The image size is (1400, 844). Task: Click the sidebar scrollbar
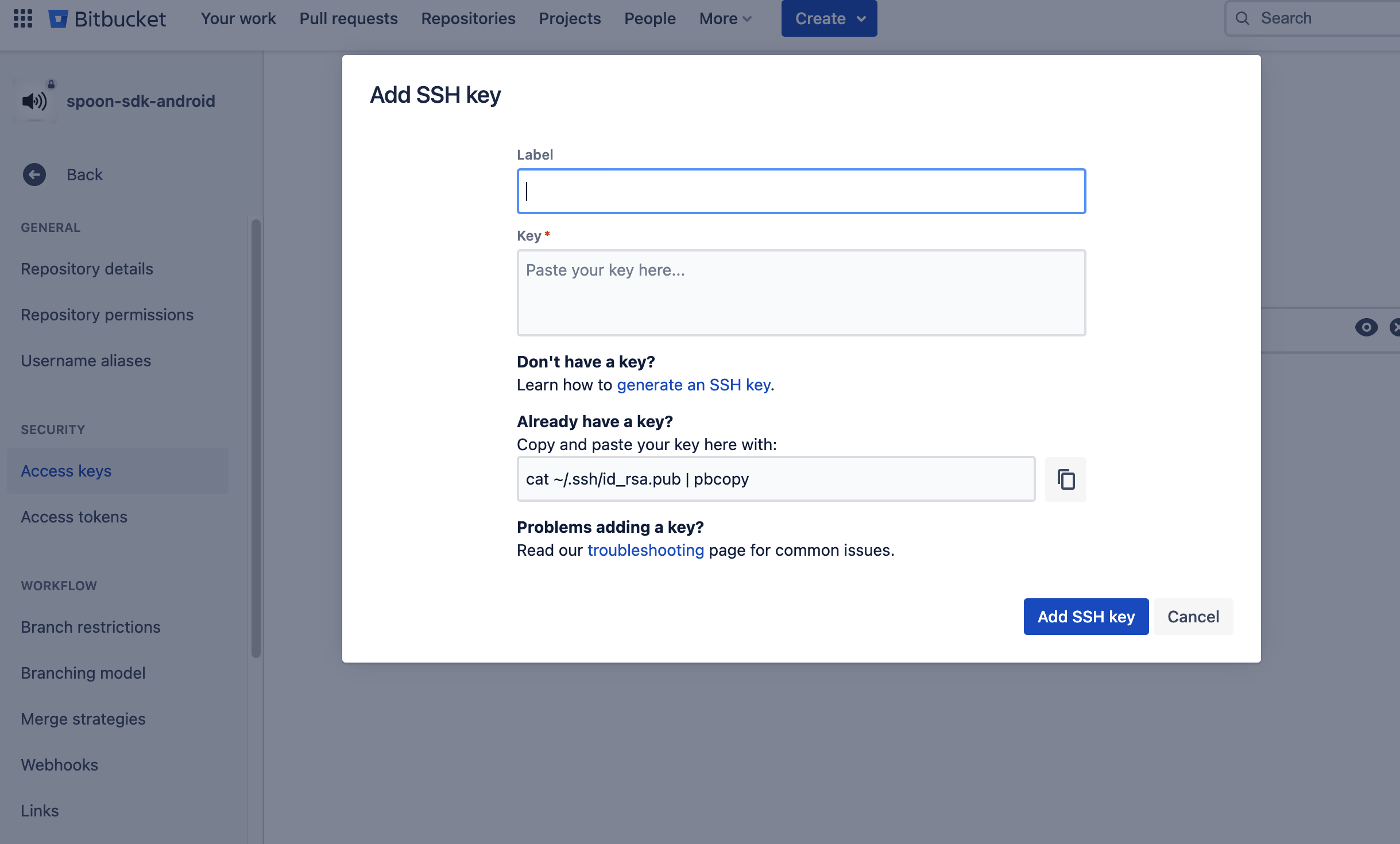pos(256,436)
